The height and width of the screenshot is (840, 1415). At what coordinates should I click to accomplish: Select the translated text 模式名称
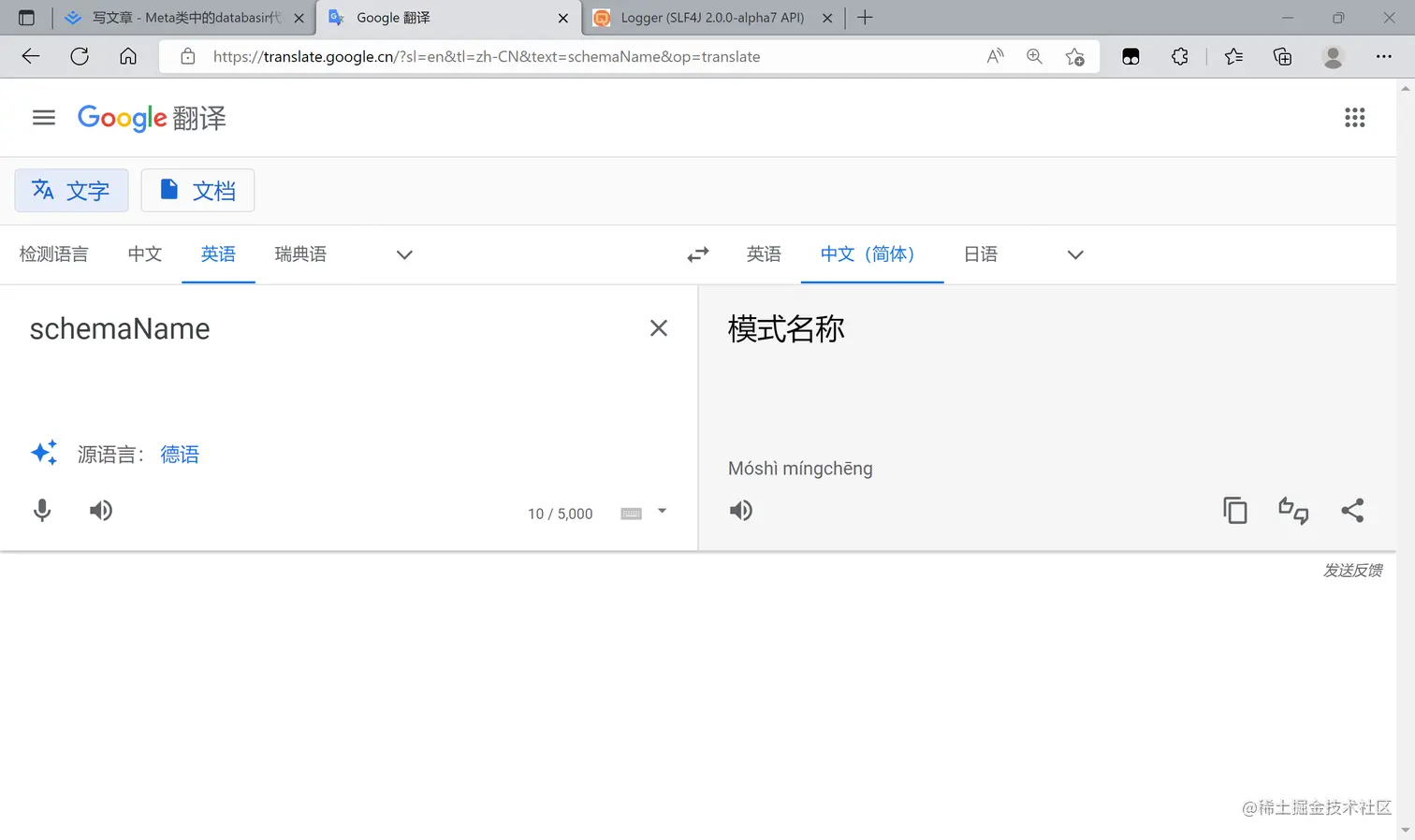pos(786,329)
